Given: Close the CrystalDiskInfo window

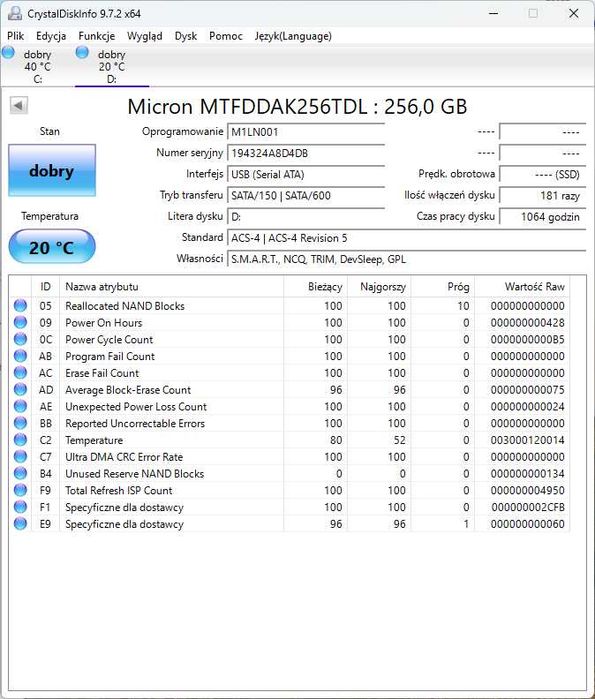Looking at the screenshot, I should click(x=574, y=13).
